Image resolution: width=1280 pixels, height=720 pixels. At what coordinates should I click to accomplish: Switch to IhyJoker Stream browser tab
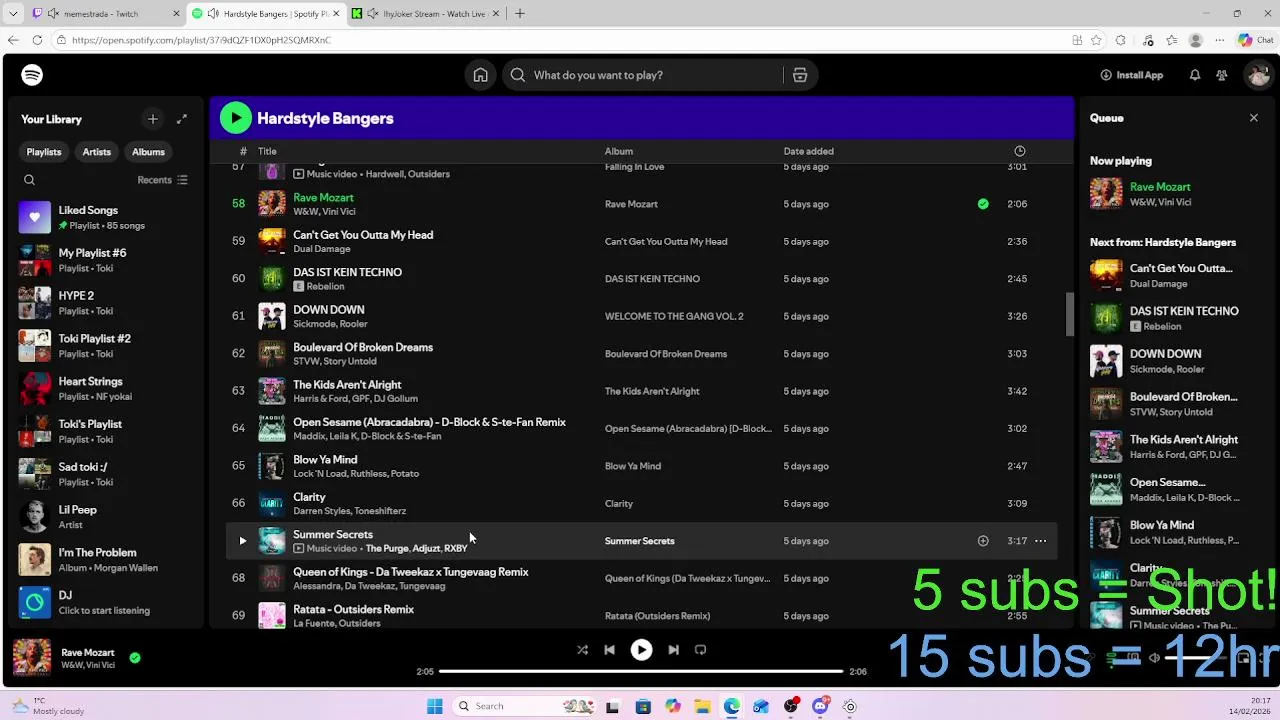424,14
